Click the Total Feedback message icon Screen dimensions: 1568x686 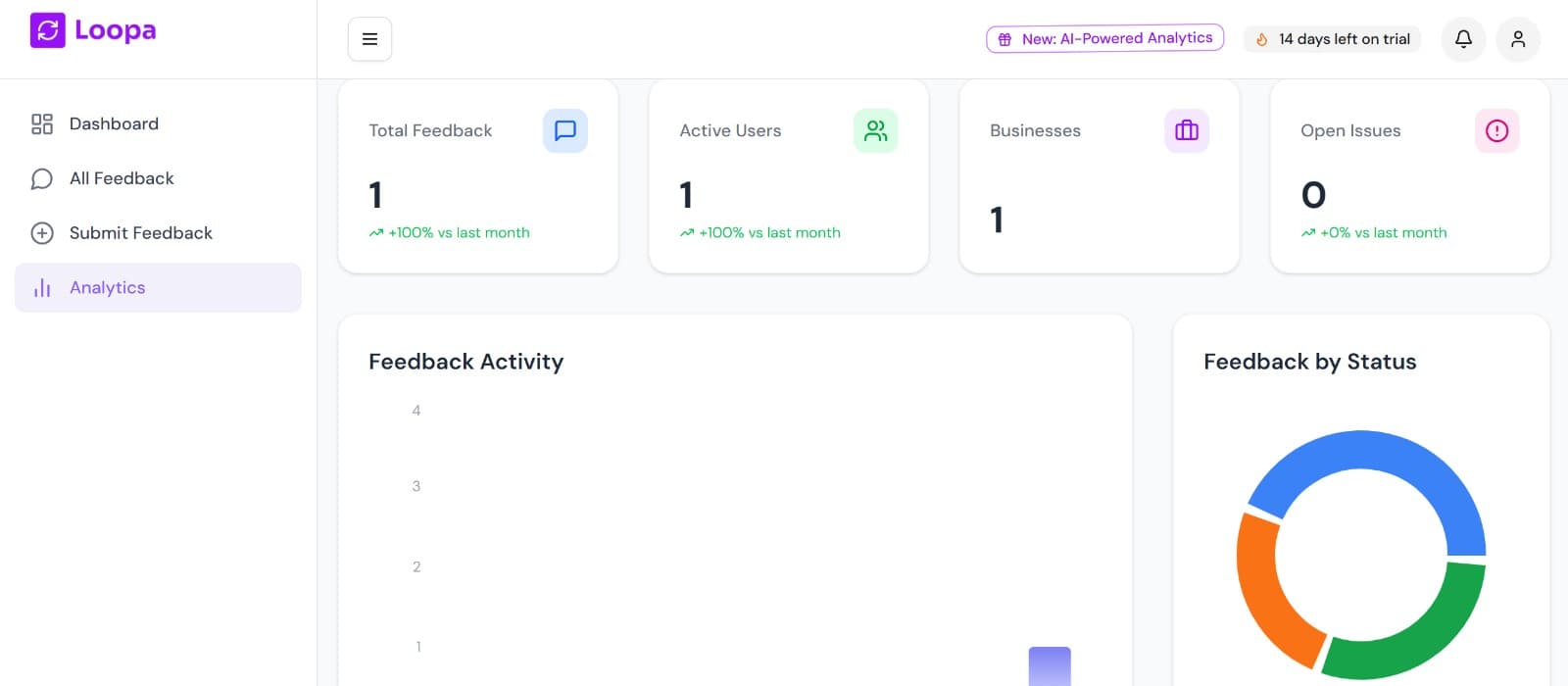pyautogui.click(x=565, y=130)
